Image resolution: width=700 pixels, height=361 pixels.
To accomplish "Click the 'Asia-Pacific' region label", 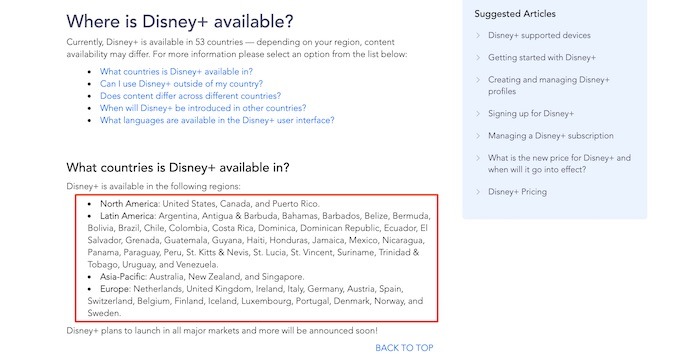I will 123,277.
